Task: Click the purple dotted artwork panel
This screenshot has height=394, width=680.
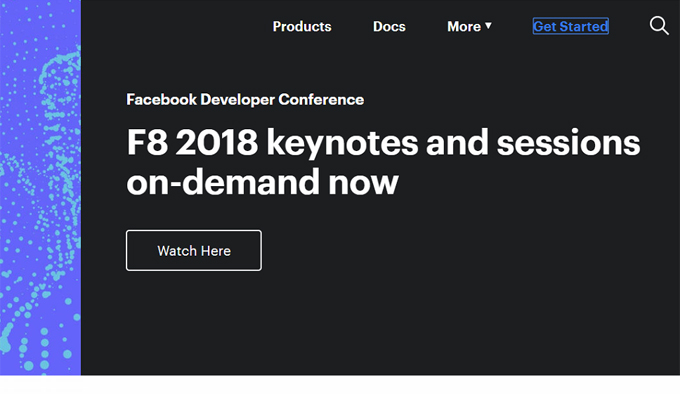Action: tap(40, 187)
